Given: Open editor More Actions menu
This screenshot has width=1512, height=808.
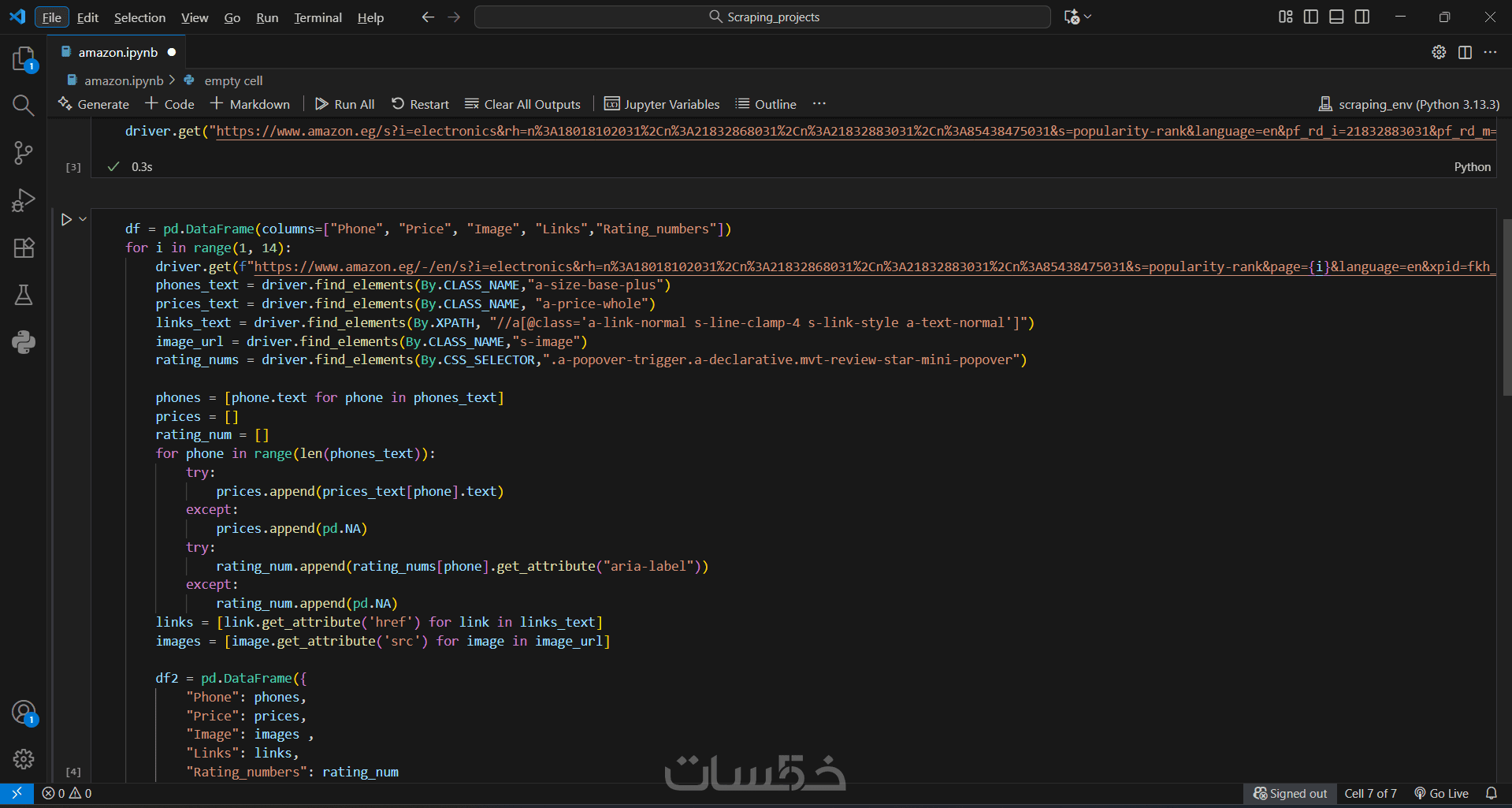Looking at the screenshot, I should pos(1490,52).
